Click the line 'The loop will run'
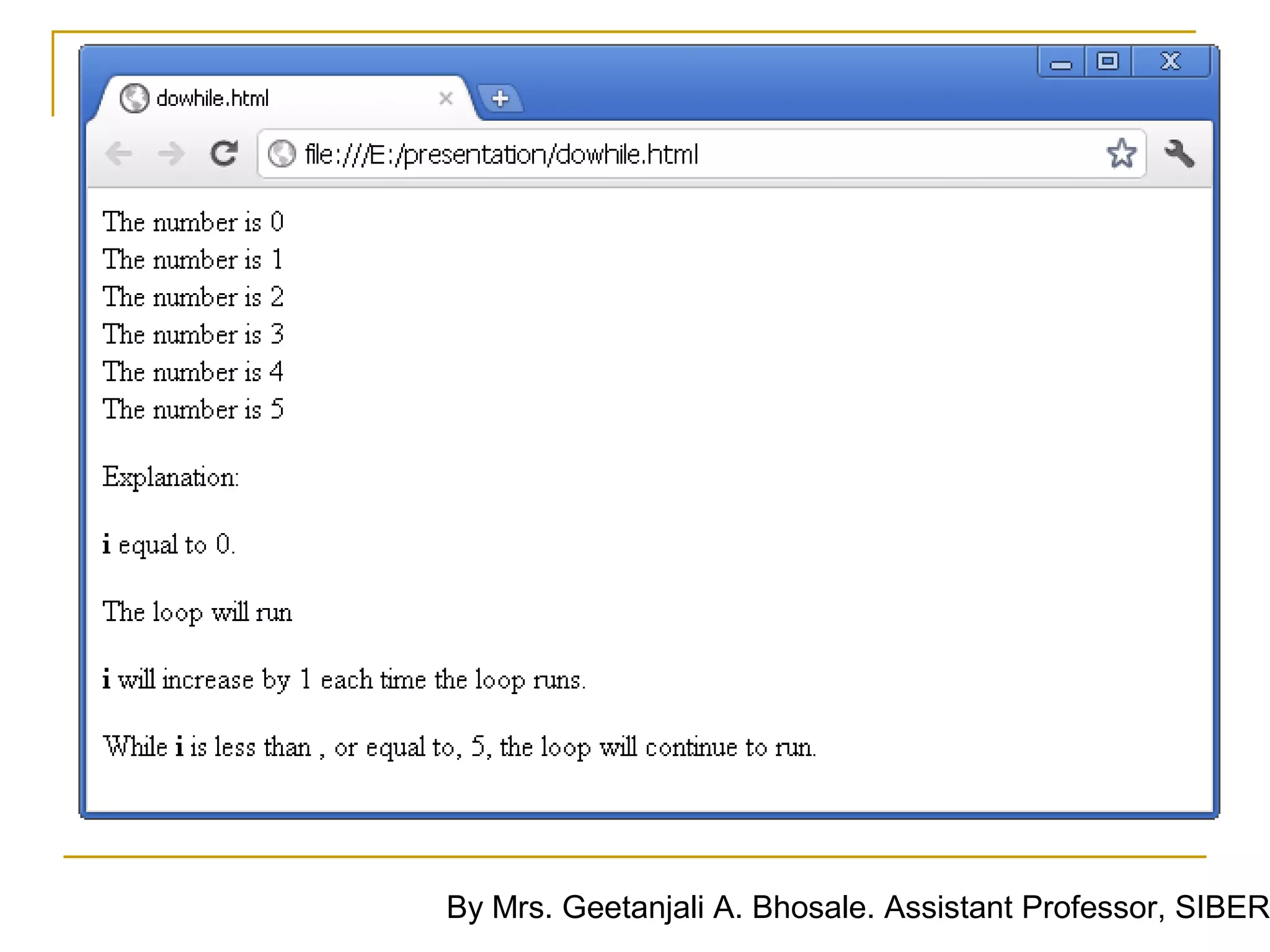Screen dimensions: 1270x952 point(197,612)
